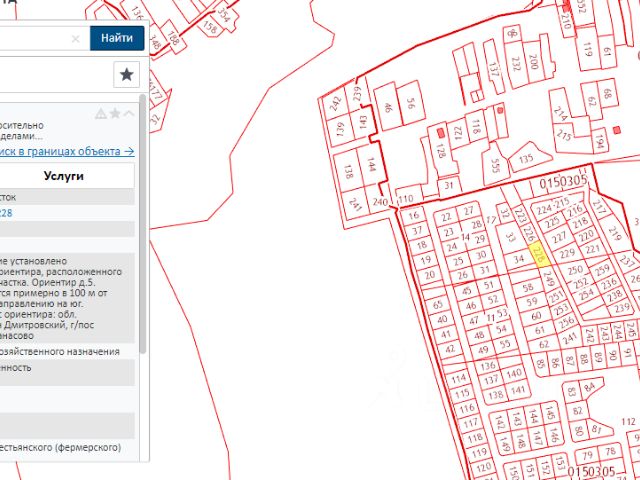Click parcel 229 next to the highlighted plot
Screen dimensions: 640x480
click(x=568, y=254)
